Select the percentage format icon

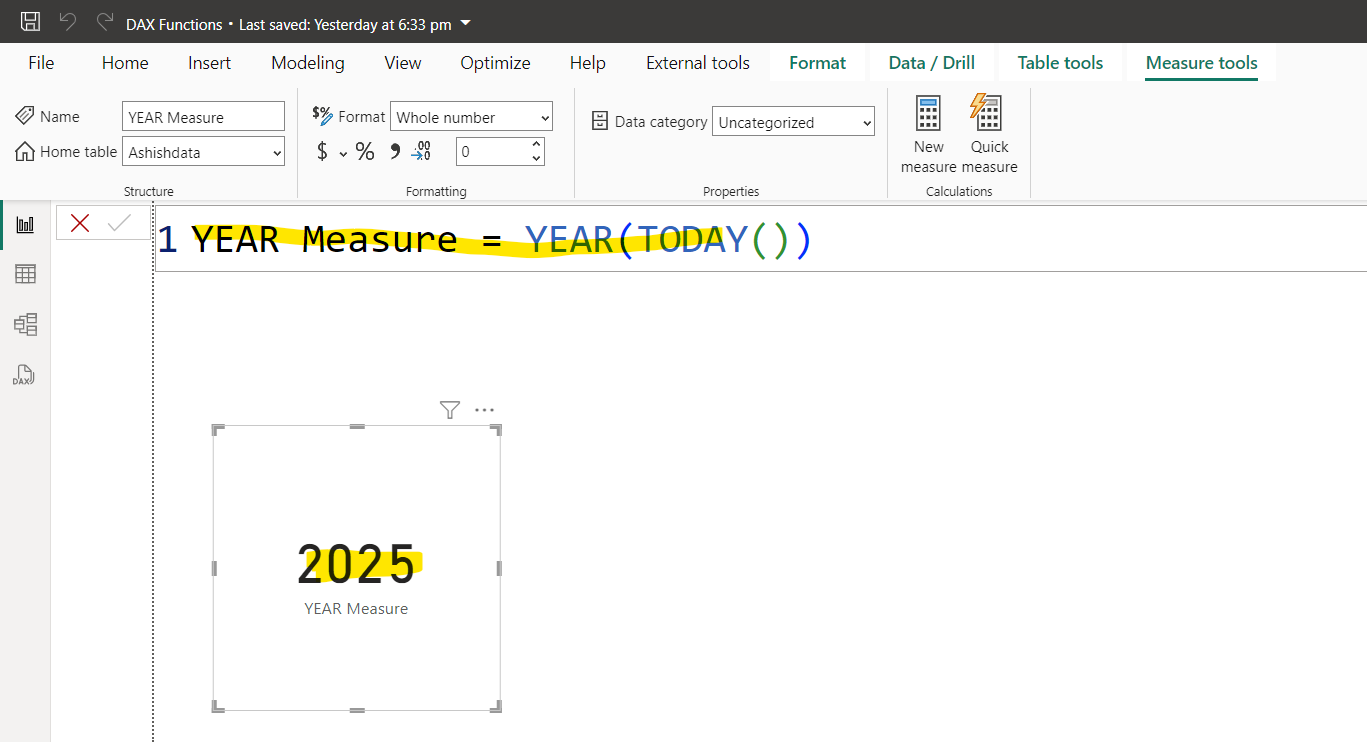click(365, 151)
